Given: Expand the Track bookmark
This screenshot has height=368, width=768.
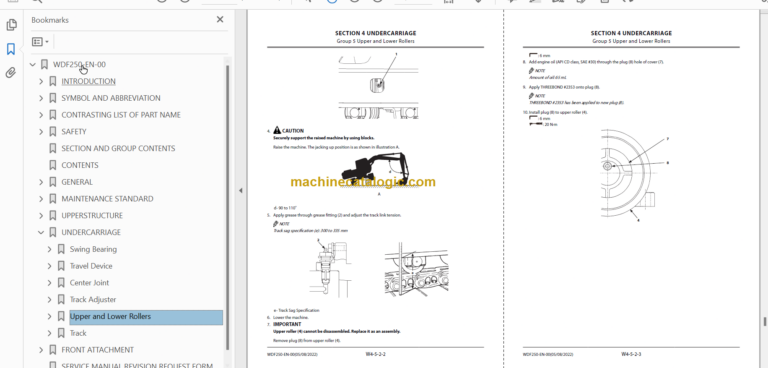Looking at the screenshot, I should [x=49, y=333].
